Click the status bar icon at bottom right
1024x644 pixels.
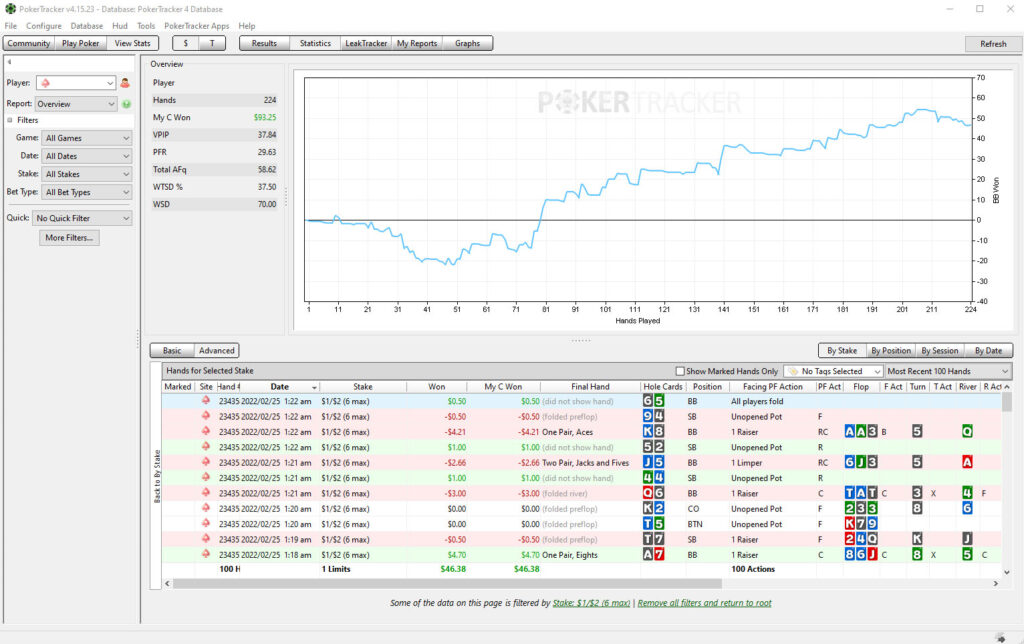pos(1000,637)
